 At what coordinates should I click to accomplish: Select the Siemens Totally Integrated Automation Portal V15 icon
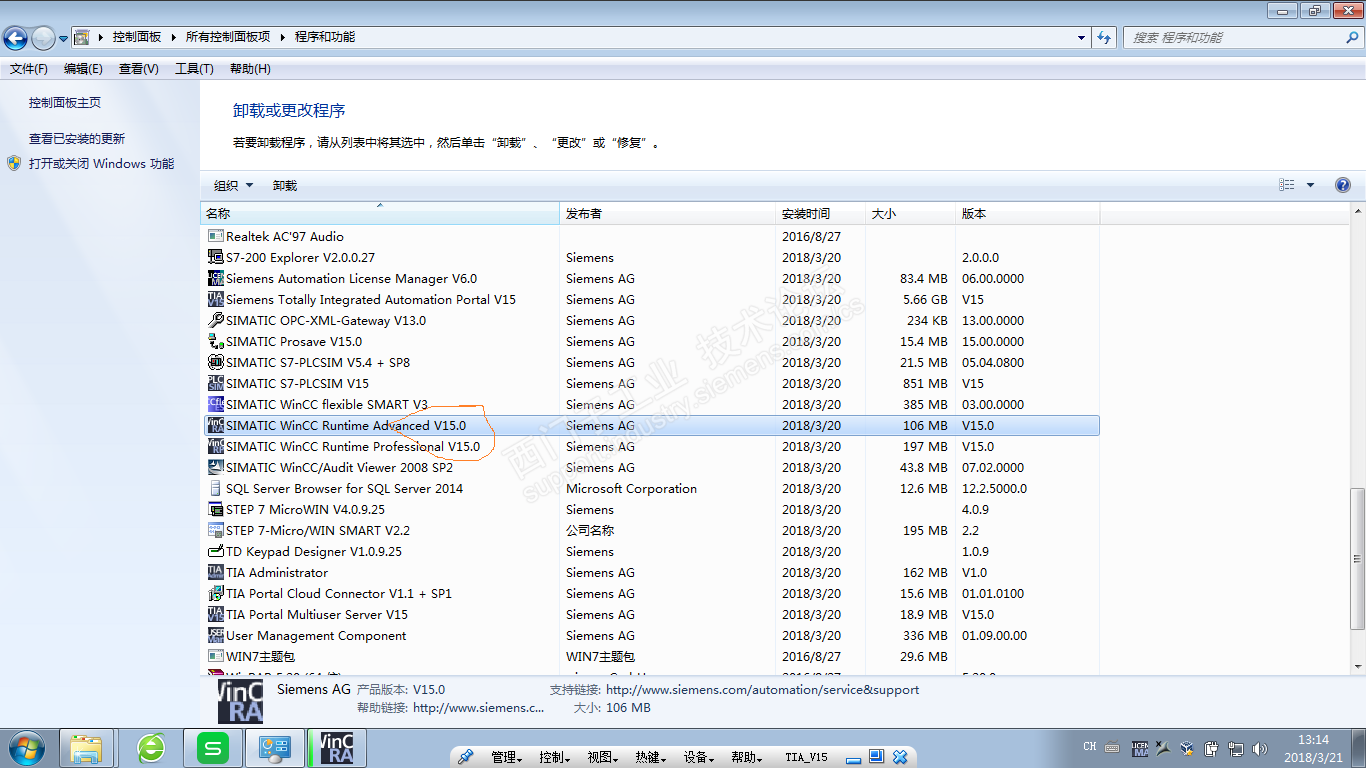[215, 300]
